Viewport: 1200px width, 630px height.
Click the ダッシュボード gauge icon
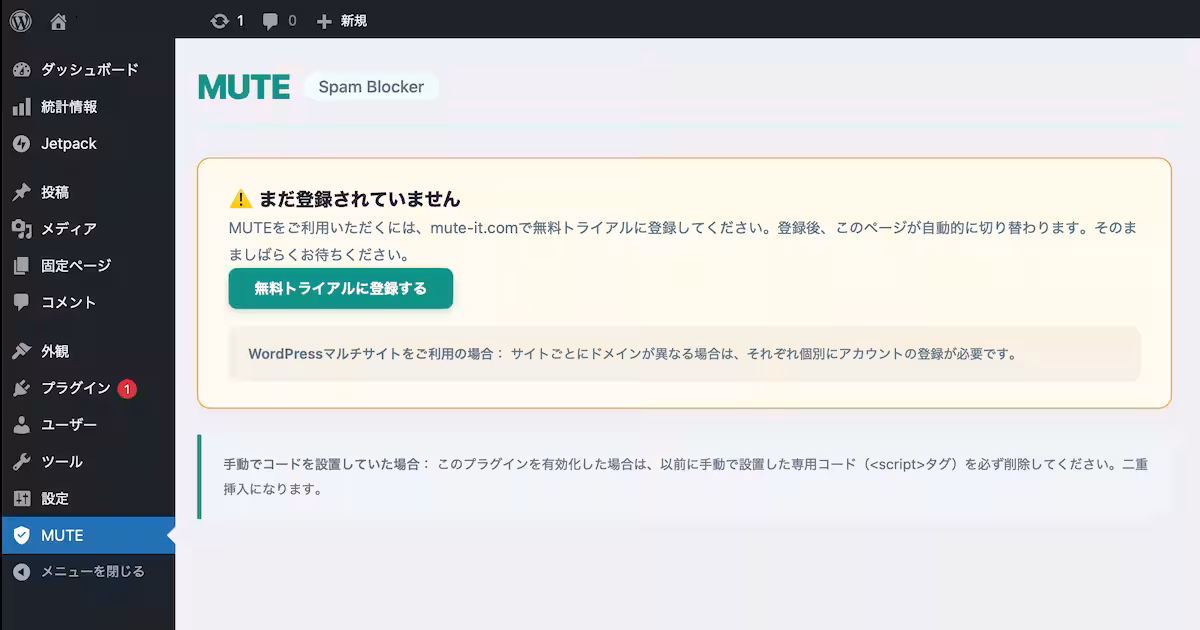(22, 70)
